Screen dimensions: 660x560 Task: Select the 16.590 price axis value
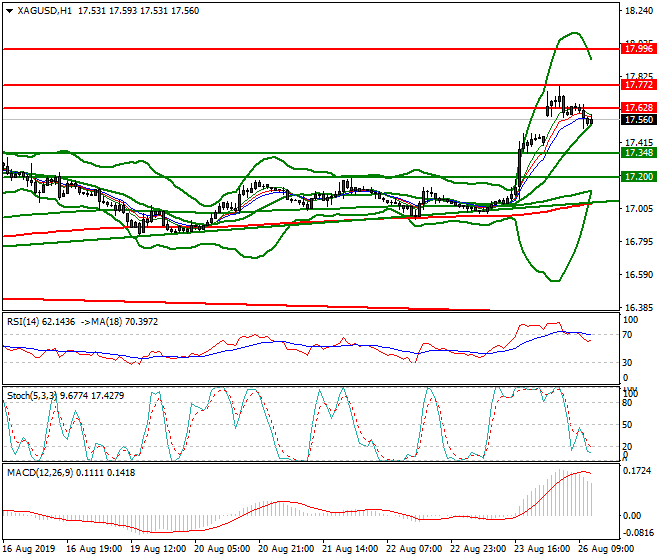click(x=639, y=275)
